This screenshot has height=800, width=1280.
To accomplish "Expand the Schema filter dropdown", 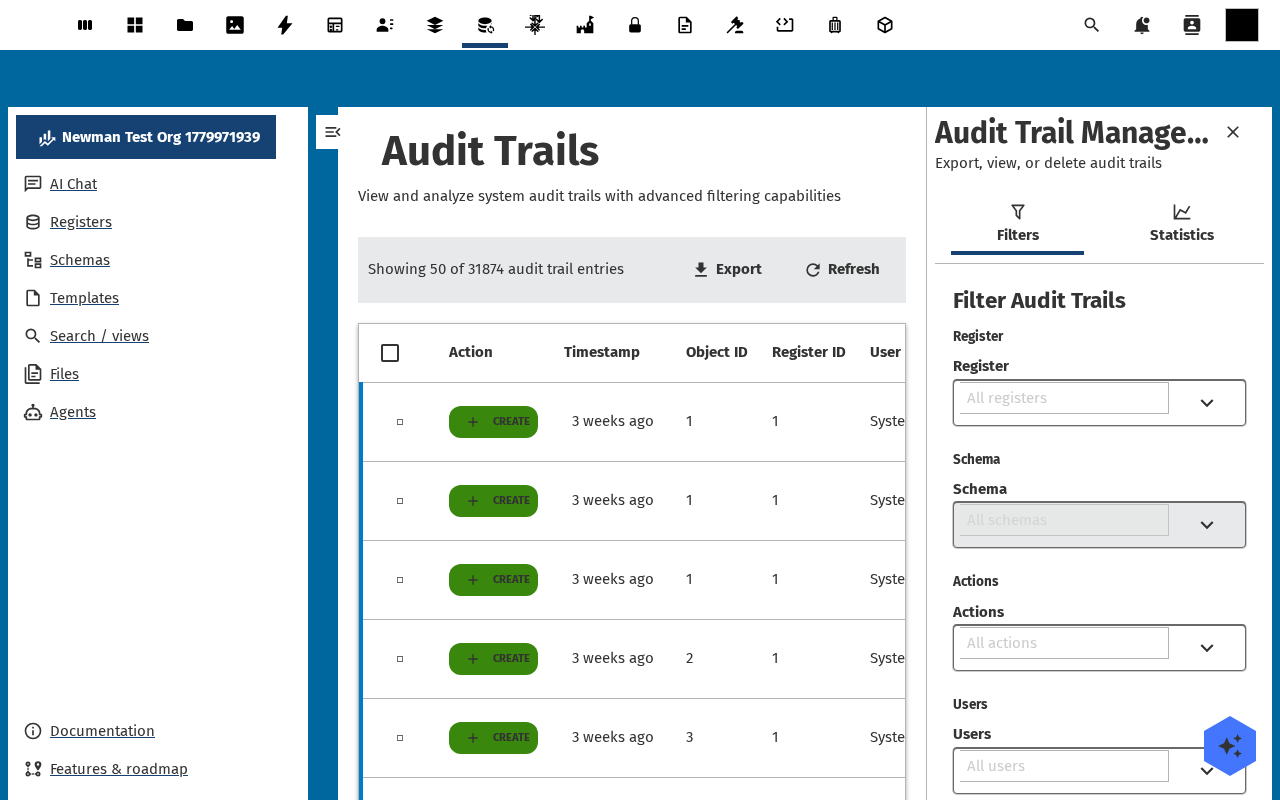I will [1207, 525].
